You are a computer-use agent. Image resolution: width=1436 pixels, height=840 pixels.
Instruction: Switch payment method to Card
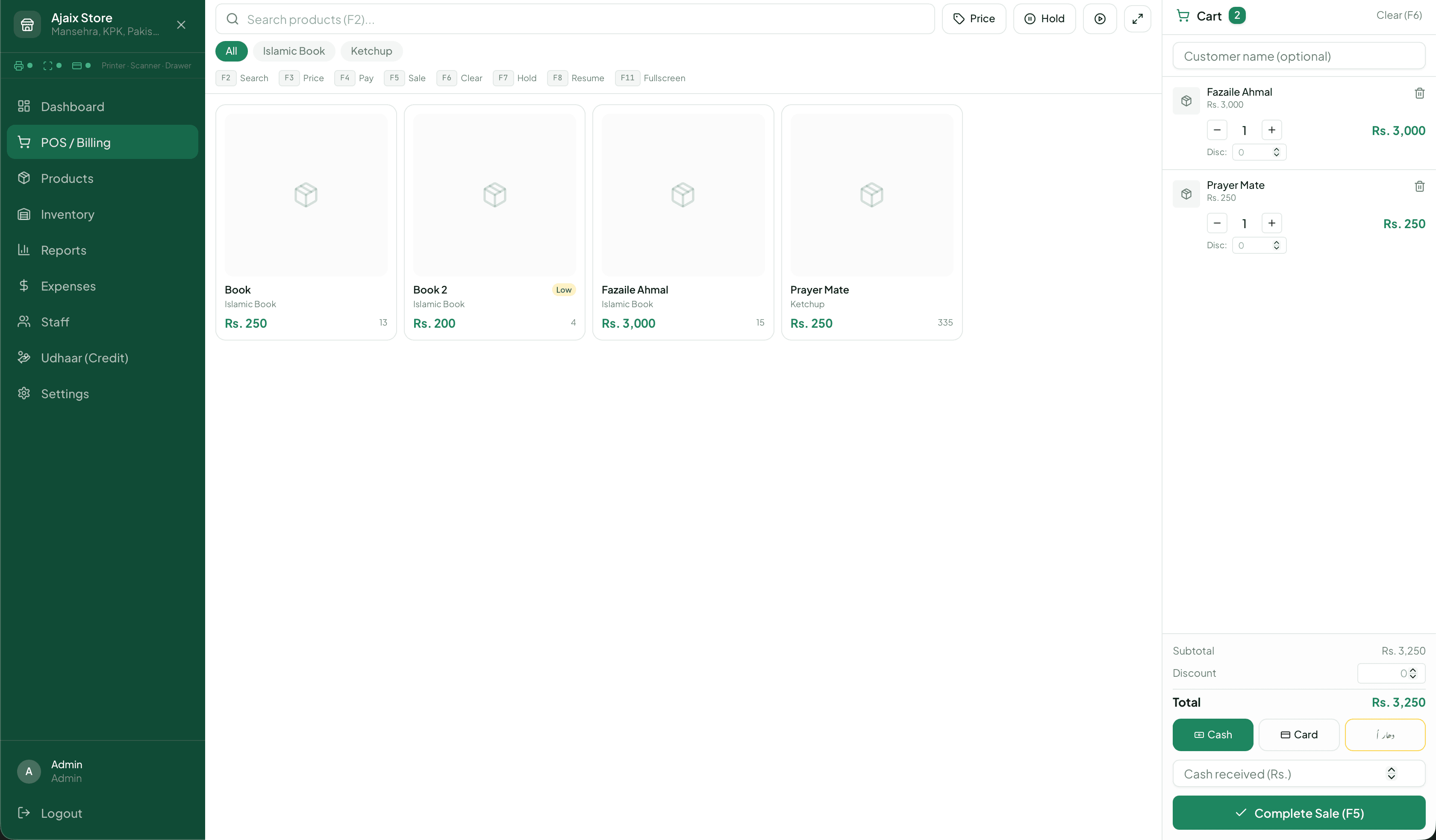click(1299, 734)
